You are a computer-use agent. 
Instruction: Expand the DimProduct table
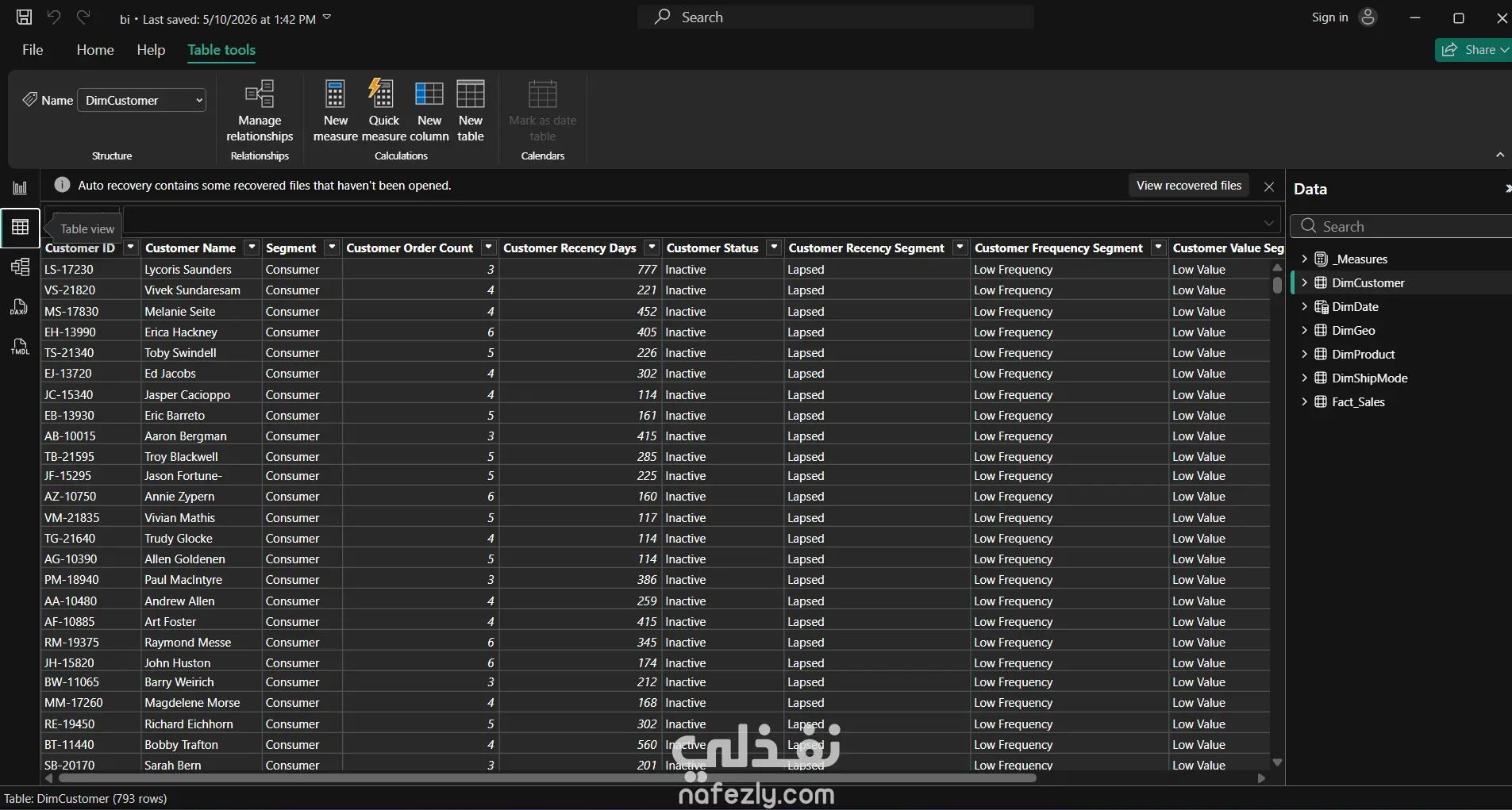pyautogui.click(x=1304, y=354)
